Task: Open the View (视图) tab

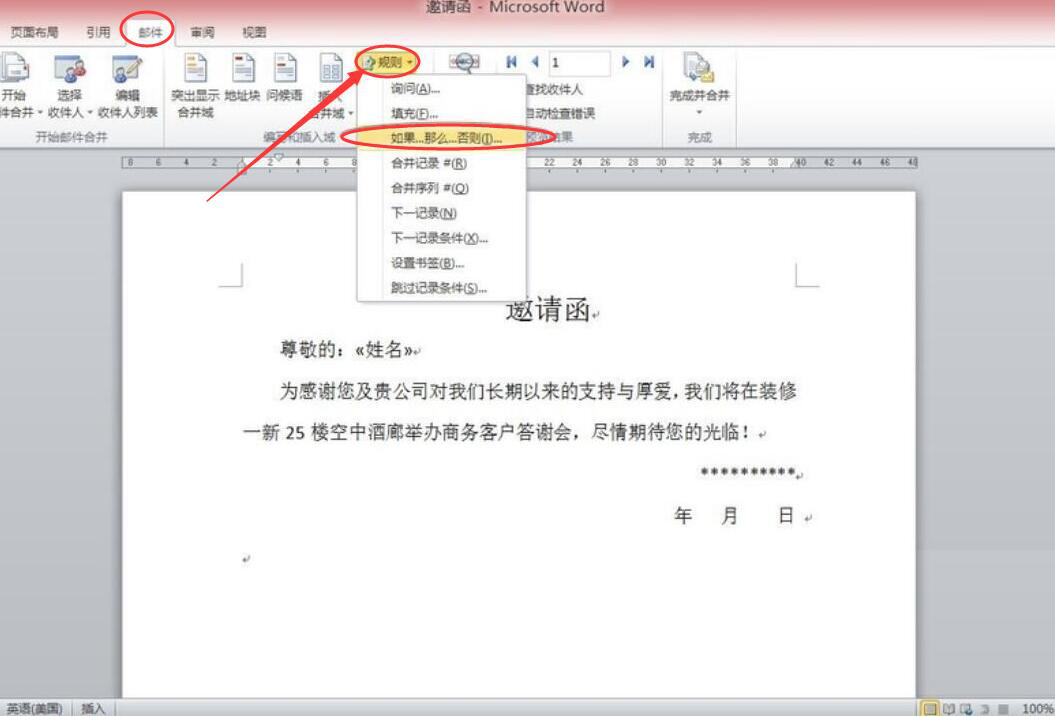Action: [x=254, y=32]
